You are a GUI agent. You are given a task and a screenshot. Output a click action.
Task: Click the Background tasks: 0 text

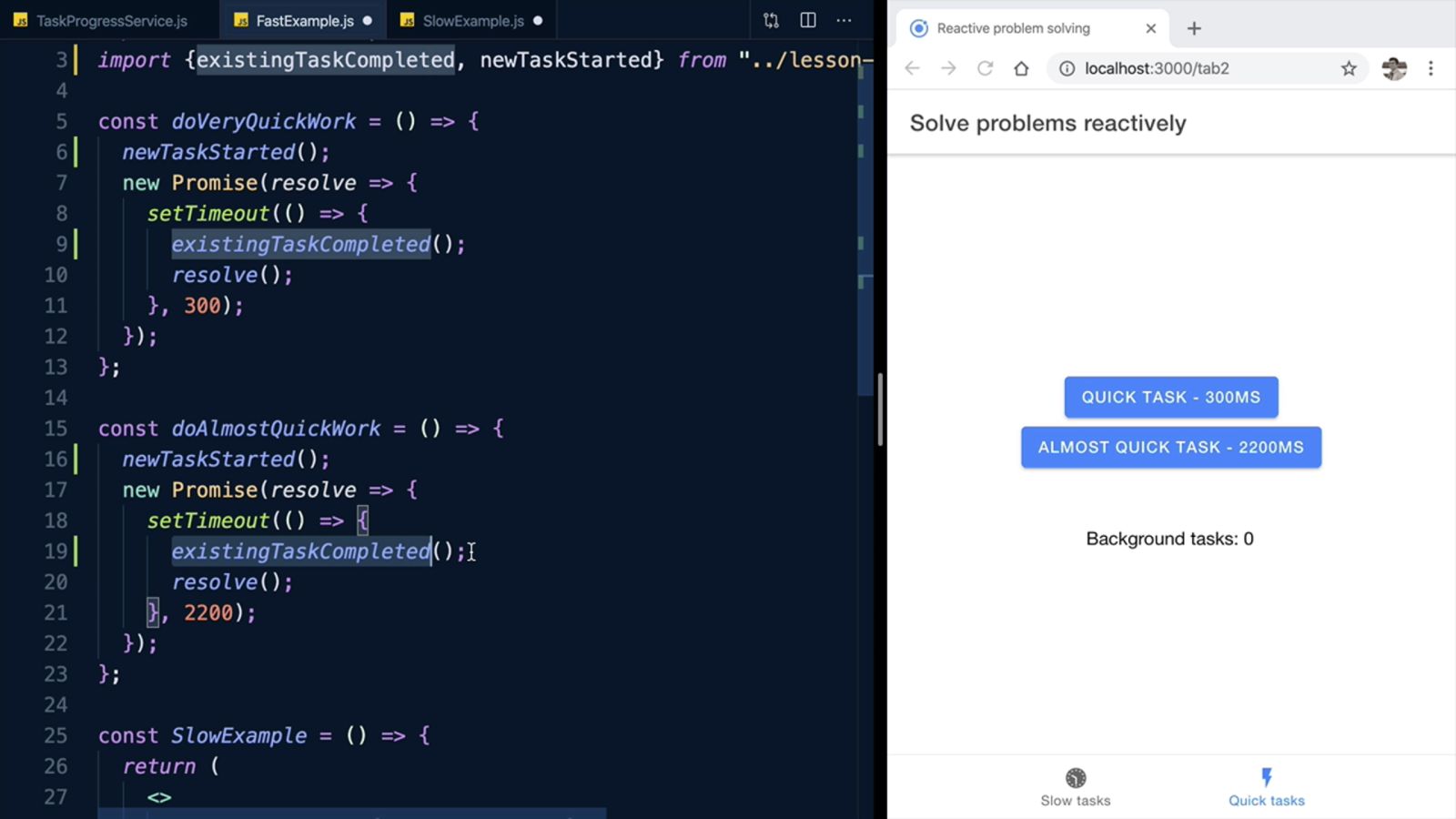(1169, 539)
